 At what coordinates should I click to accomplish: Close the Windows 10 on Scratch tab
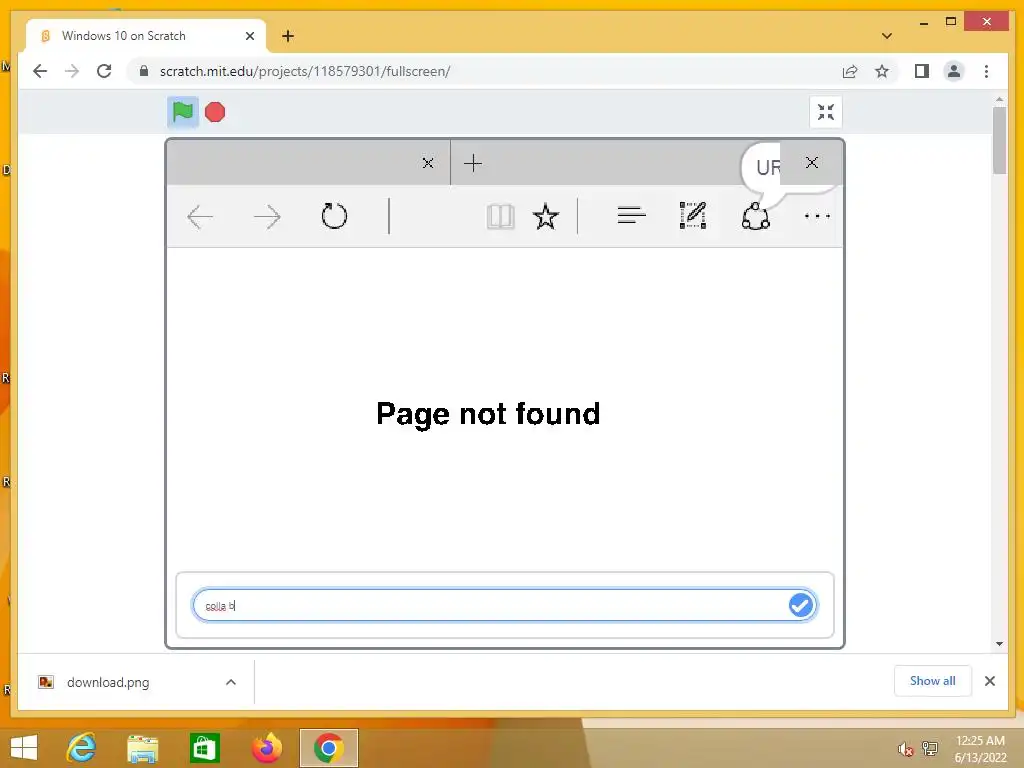[249, 36]
